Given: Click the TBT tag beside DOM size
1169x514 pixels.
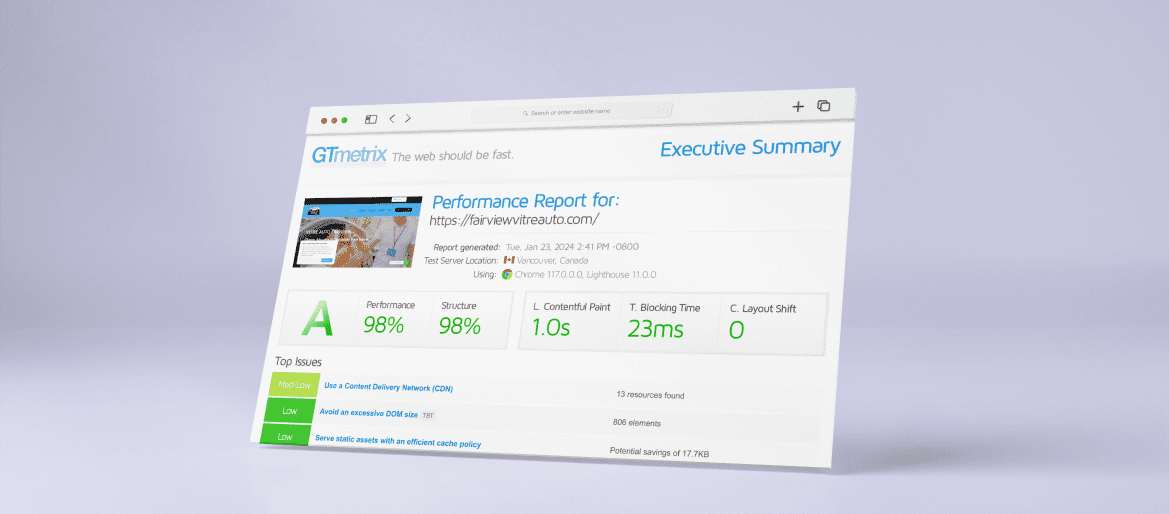Looking at the screenshot, I should pyautogui.click(x=427, y=414).
